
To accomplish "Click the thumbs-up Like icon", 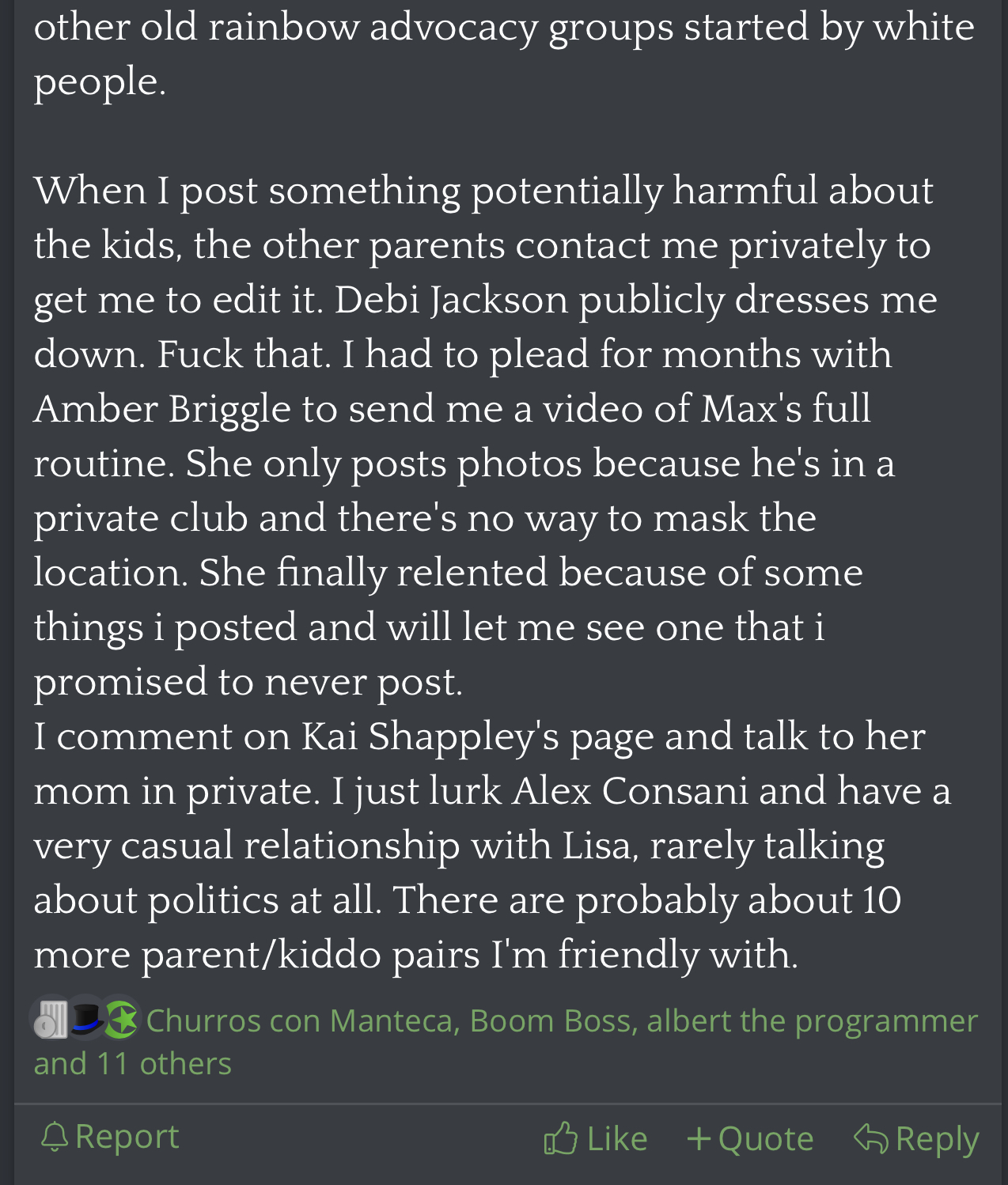I will 560,1138.
